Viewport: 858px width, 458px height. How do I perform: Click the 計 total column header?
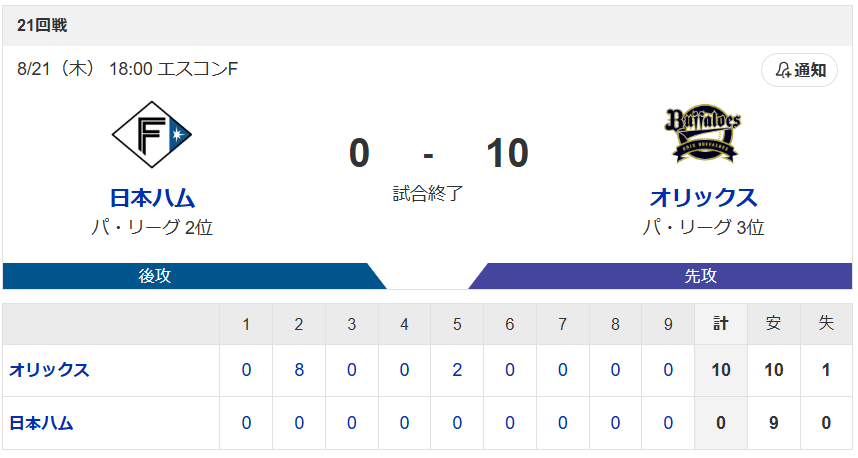click(721, 324)
